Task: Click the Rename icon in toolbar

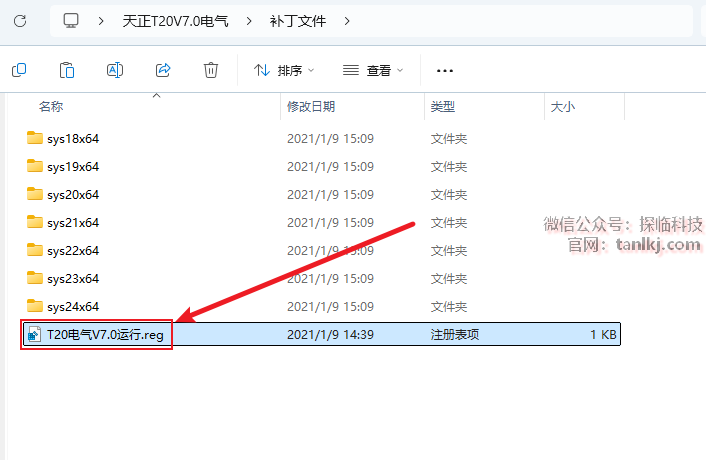Action: pos(114,70)
